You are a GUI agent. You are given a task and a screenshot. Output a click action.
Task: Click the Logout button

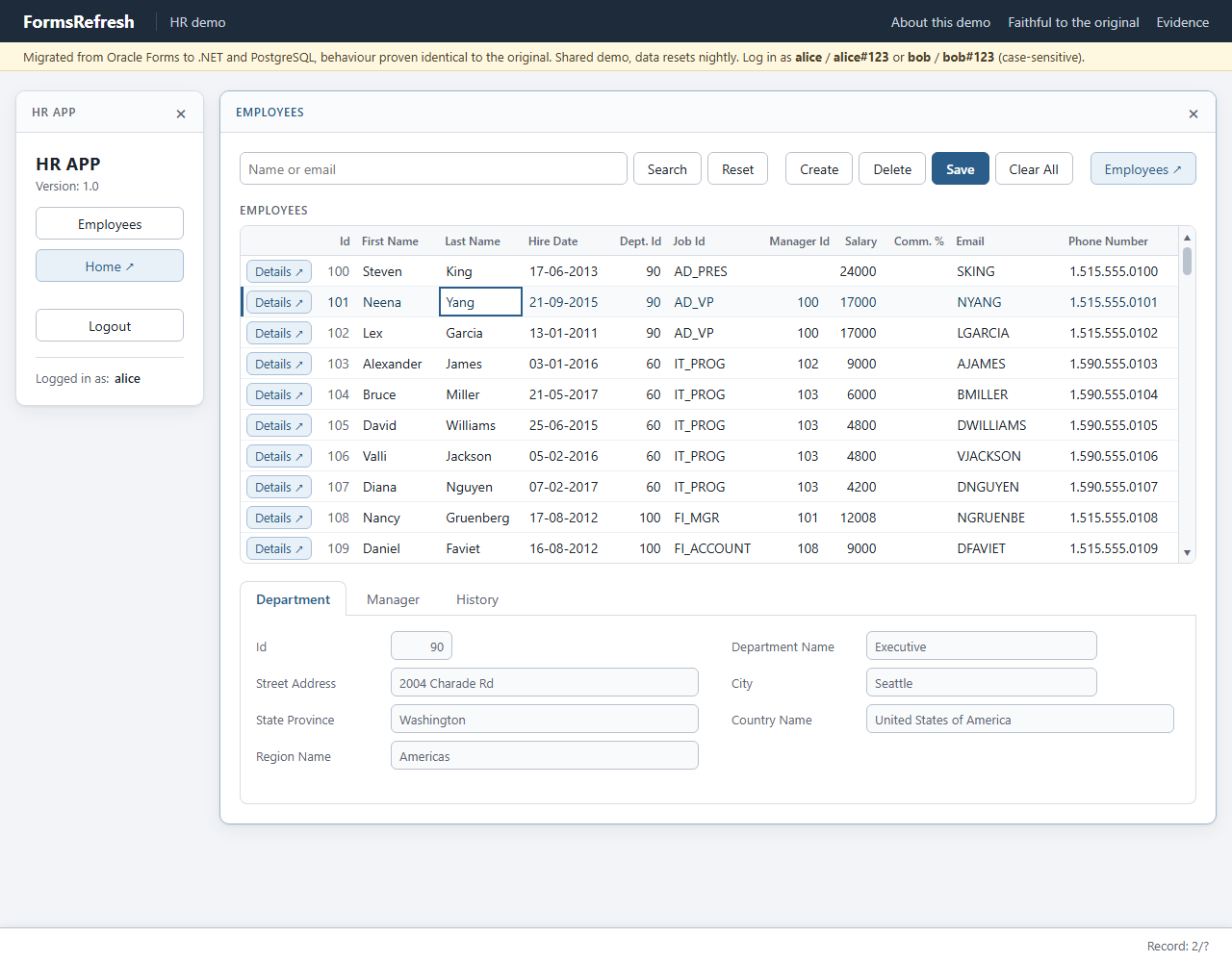110,325
